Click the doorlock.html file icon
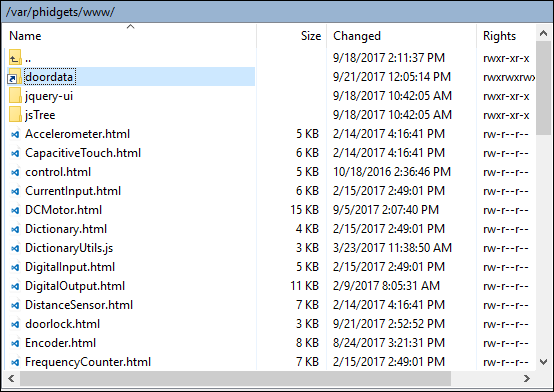Screen dimensions: 554x392 click(x=15, y=324)
